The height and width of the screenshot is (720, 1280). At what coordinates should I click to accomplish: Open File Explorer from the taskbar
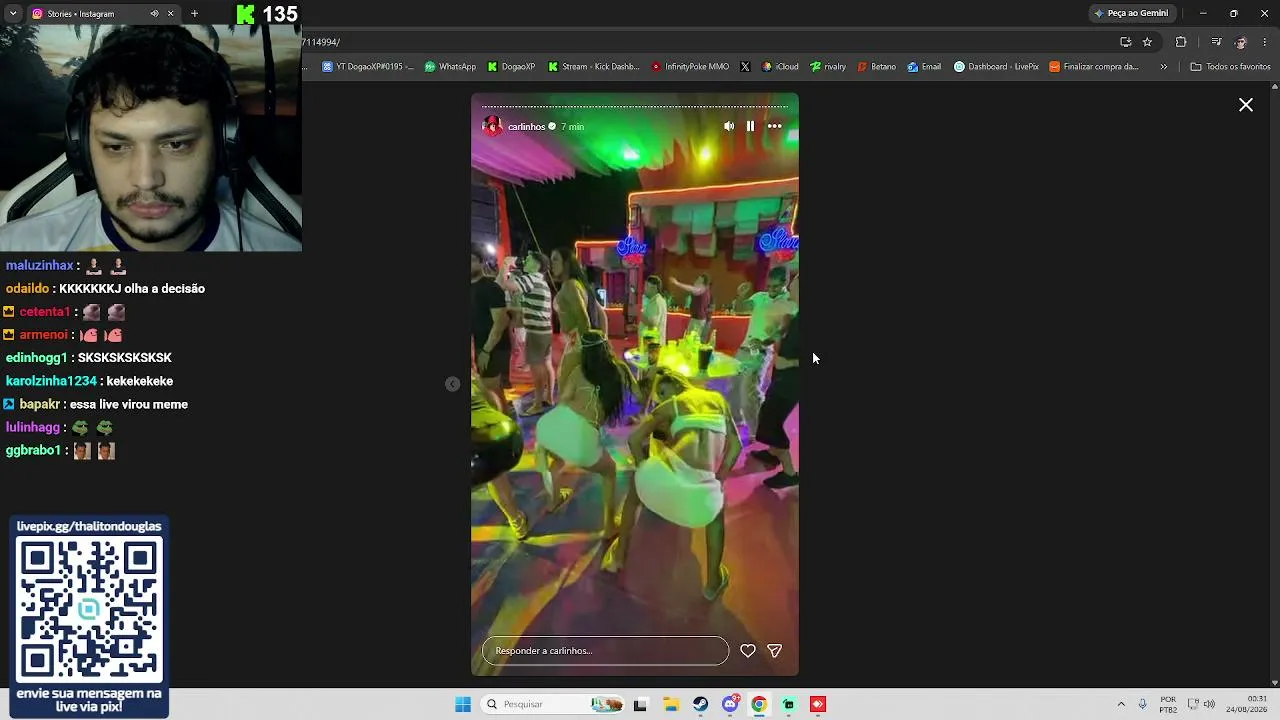coord(671,704)
